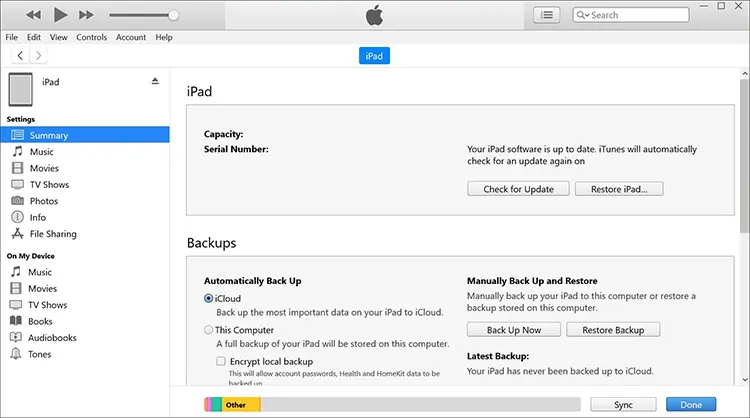The image size is (750, 418).
Task: Click the green storage bar segment
Action: [x=217, y=405]
